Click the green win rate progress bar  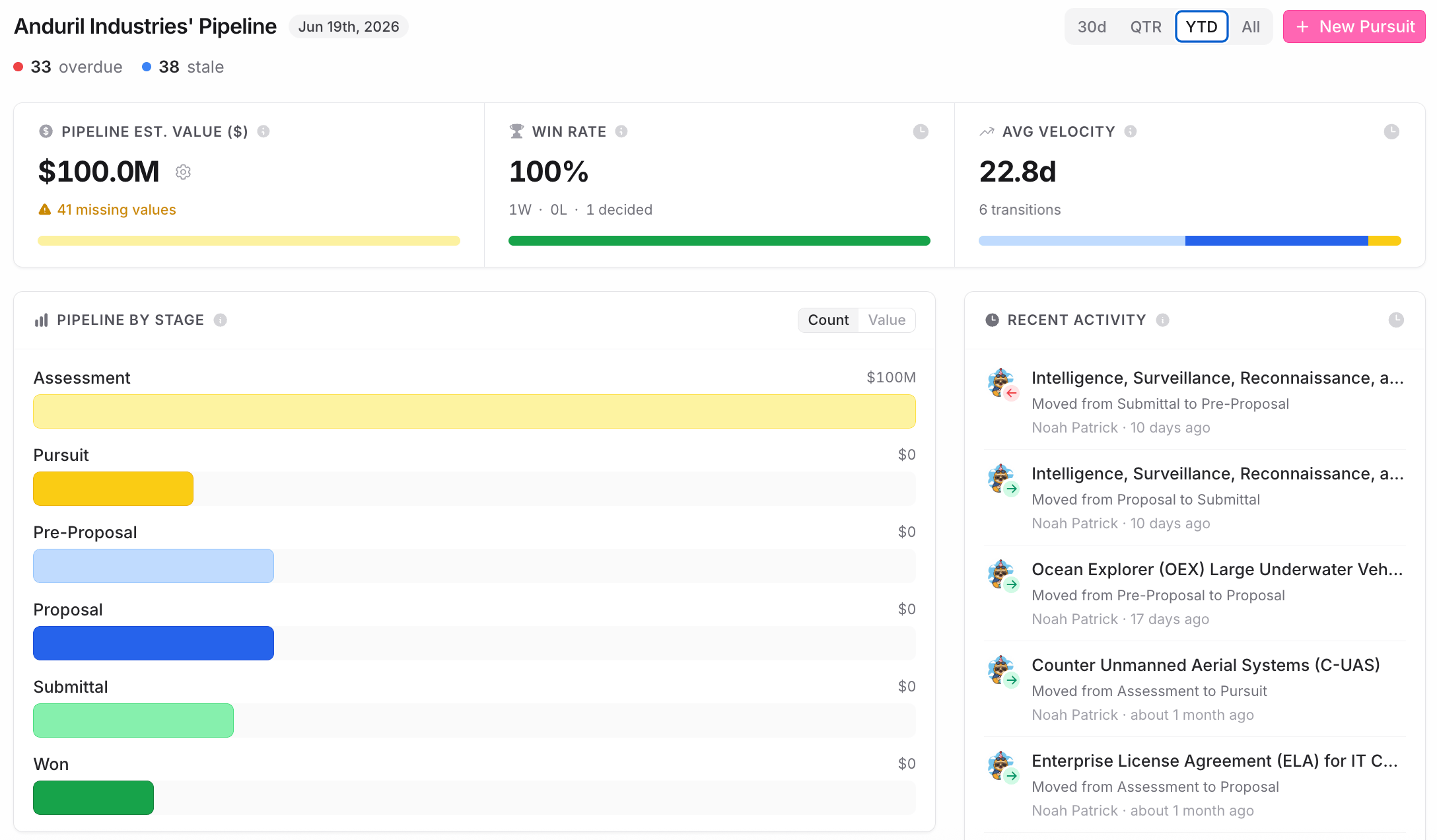(x=719, y=241)
